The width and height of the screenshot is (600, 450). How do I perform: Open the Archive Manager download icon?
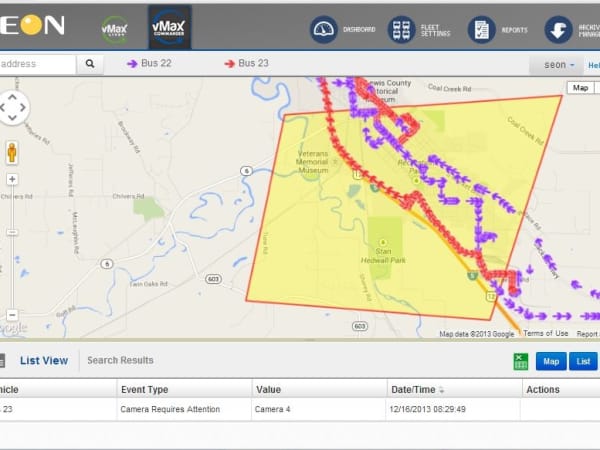558,29
